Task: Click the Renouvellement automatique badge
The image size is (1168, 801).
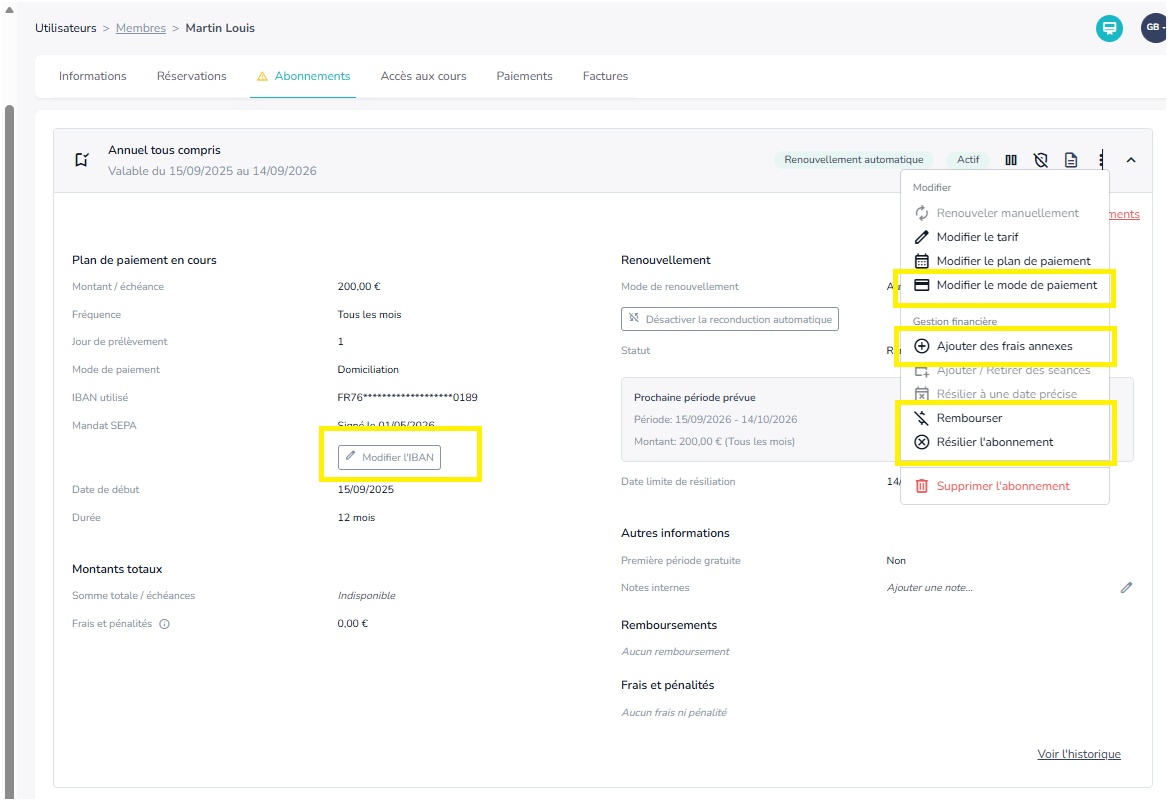Action: pos(854,159)
